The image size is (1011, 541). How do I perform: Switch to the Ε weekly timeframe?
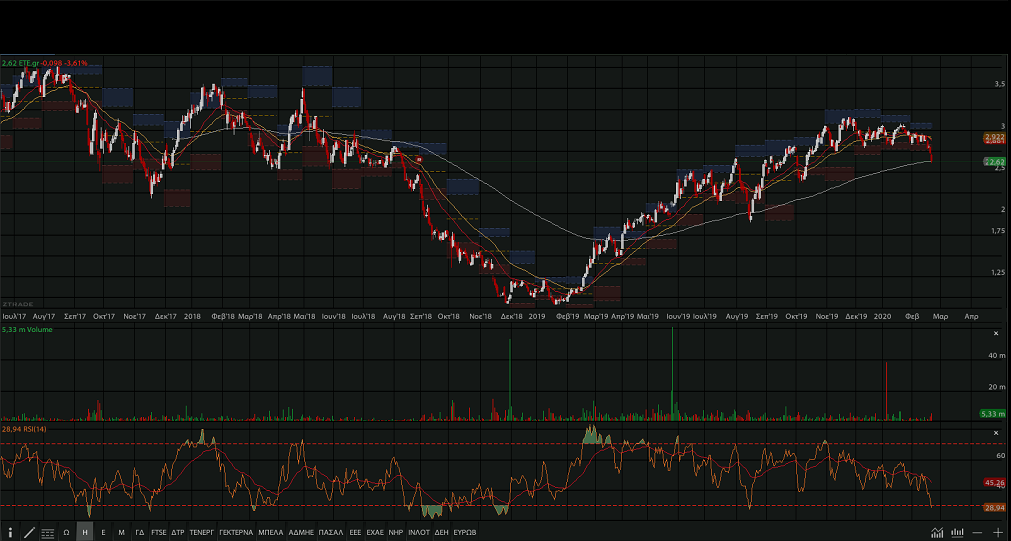click(103, 533)
